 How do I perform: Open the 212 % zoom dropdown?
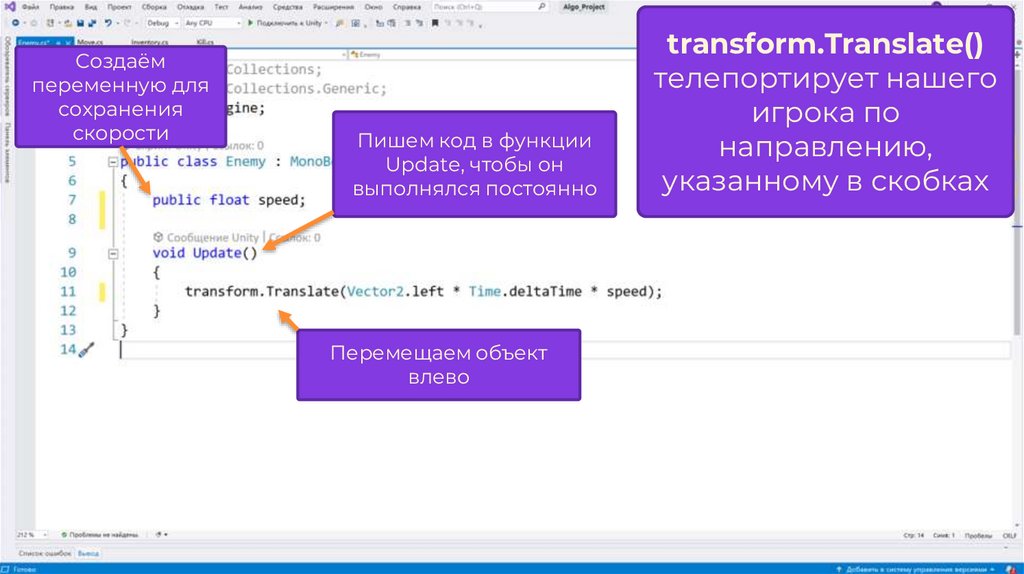(x=31, y=535)
